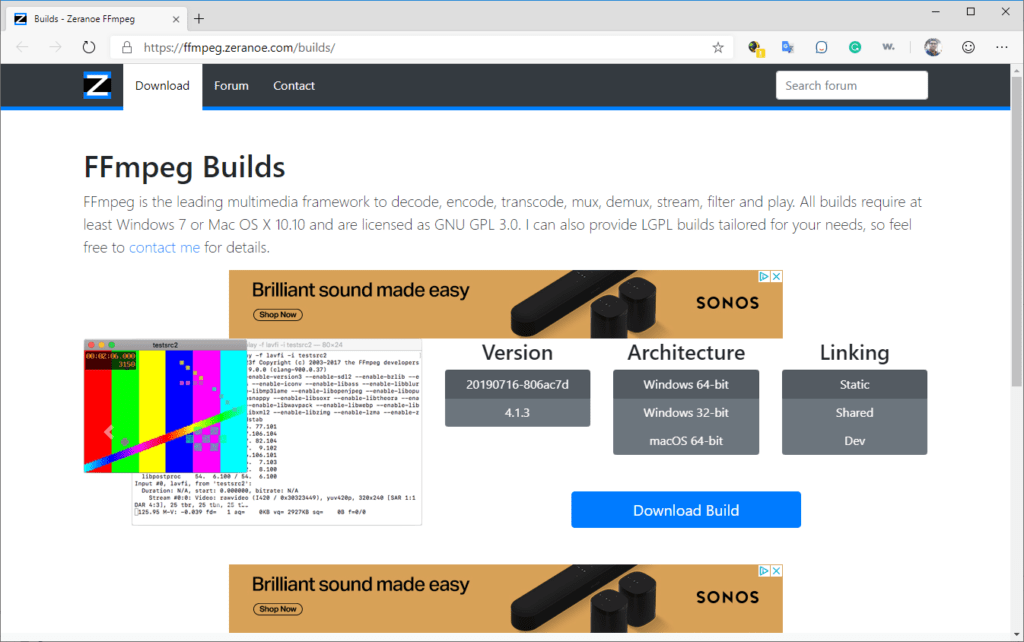Click the AdChoices icon on the bottom Sonos ad
The image size is (1024, 642).
764,571
